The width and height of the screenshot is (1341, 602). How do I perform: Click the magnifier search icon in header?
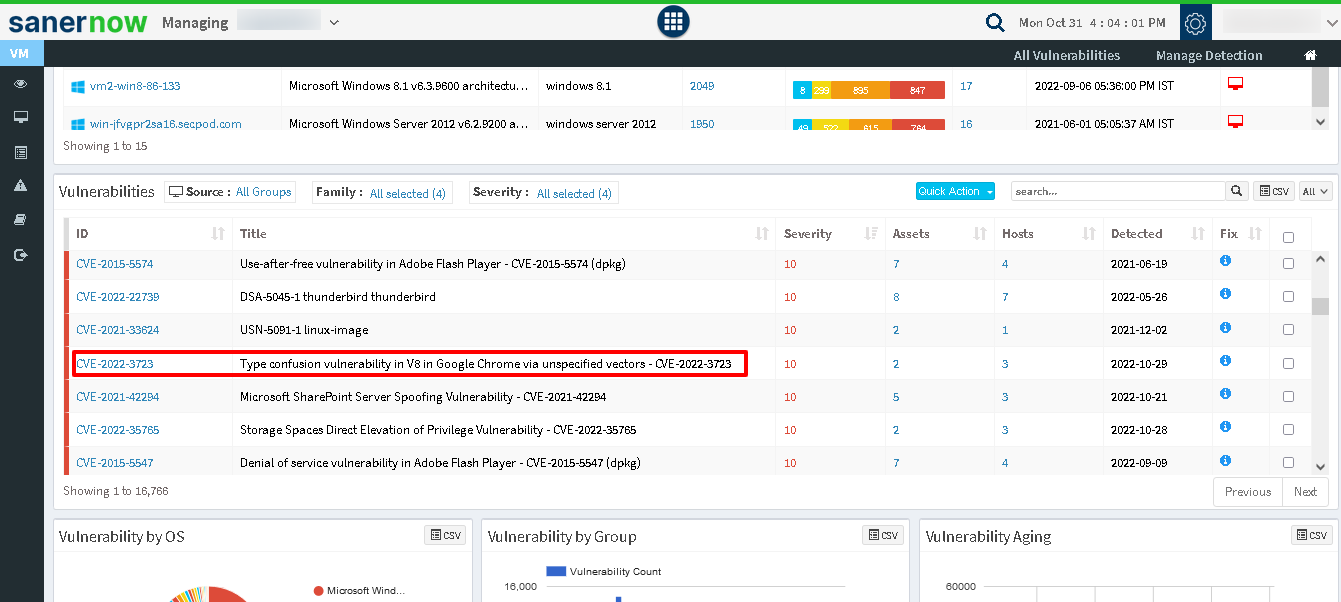point(994,22)
